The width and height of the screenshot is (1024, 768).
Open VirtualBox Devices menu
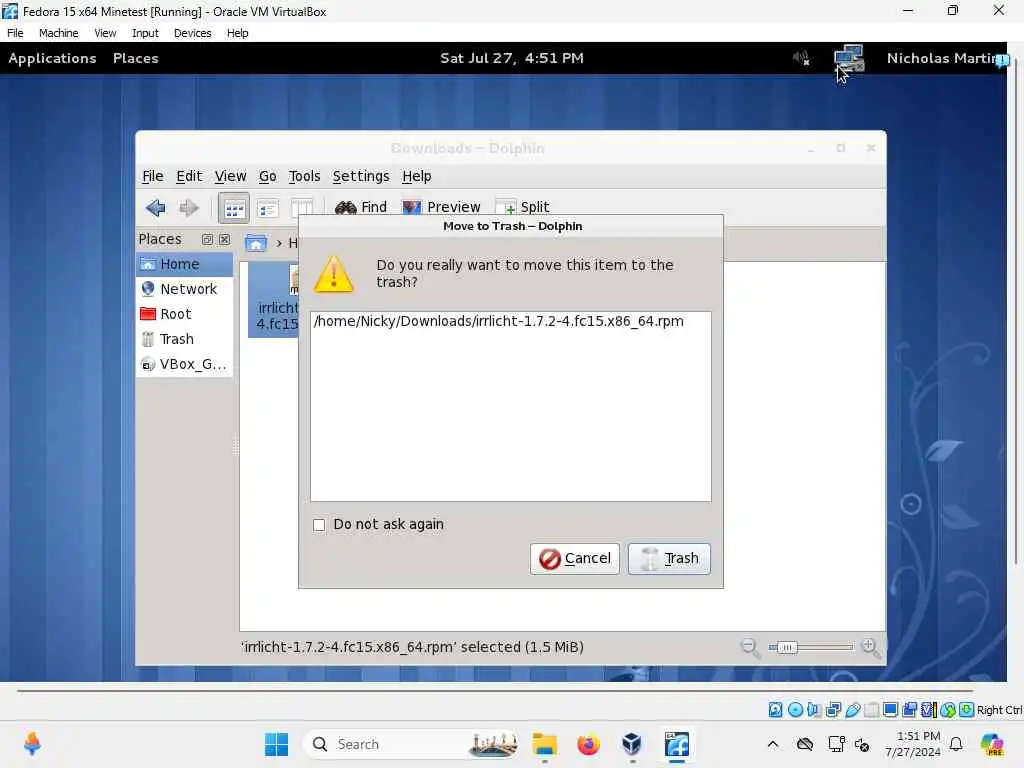pyautogui.click(x=193, y=33)
